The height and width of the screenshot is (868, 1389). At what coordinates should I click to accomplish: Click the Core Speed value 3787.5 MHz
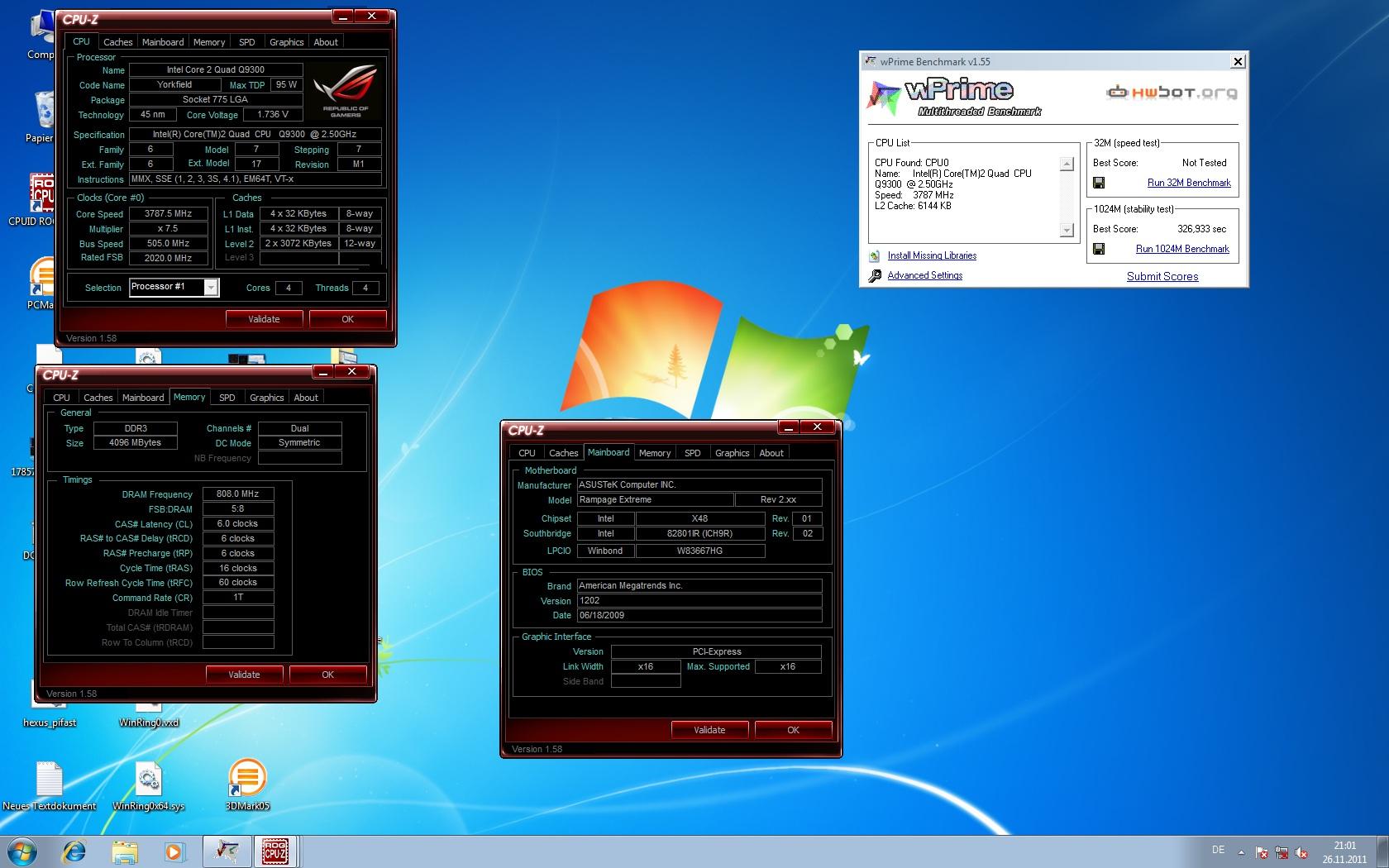(x=169, y=213)
